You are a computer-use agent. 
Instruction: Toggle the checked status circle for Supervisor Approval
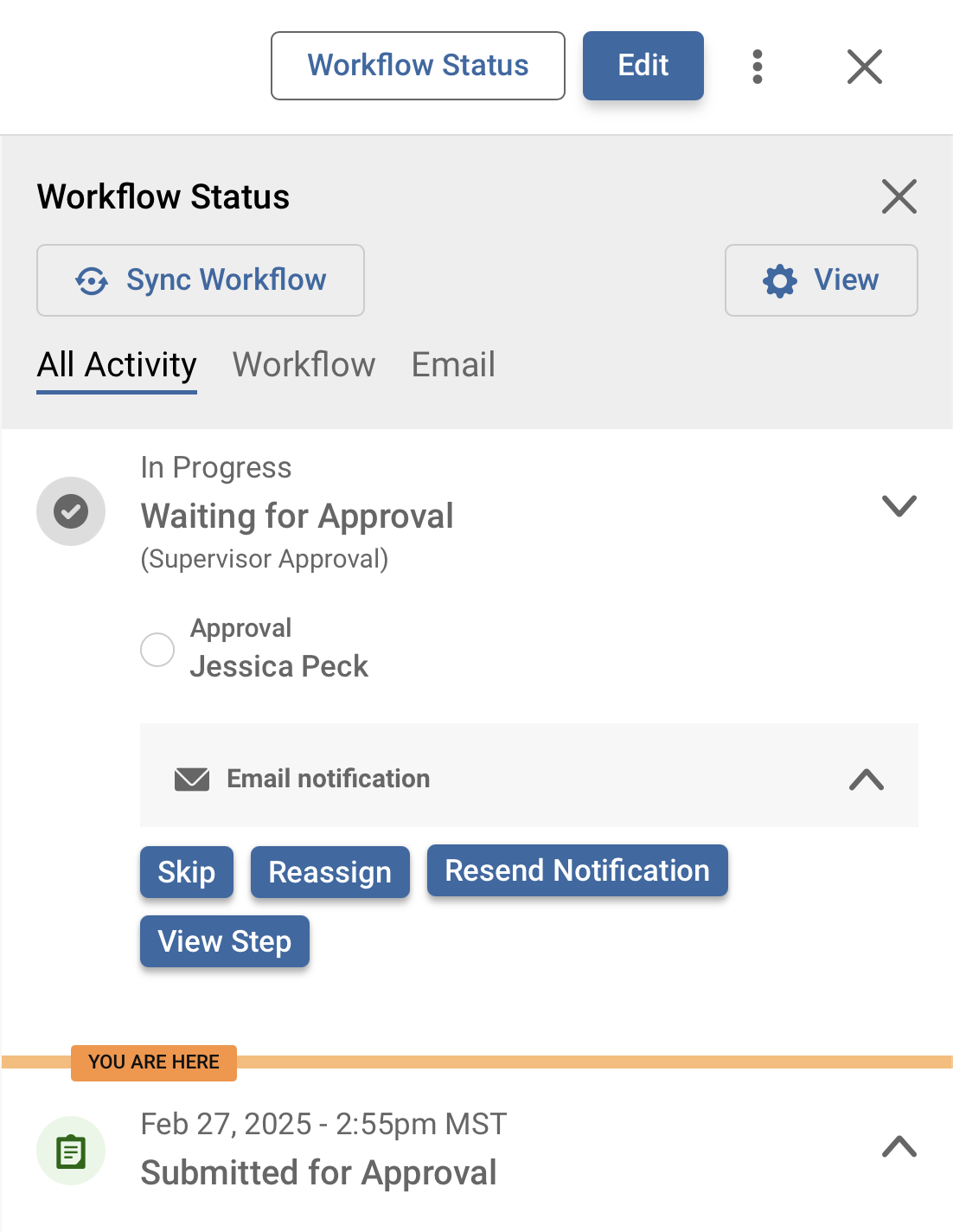70,511
